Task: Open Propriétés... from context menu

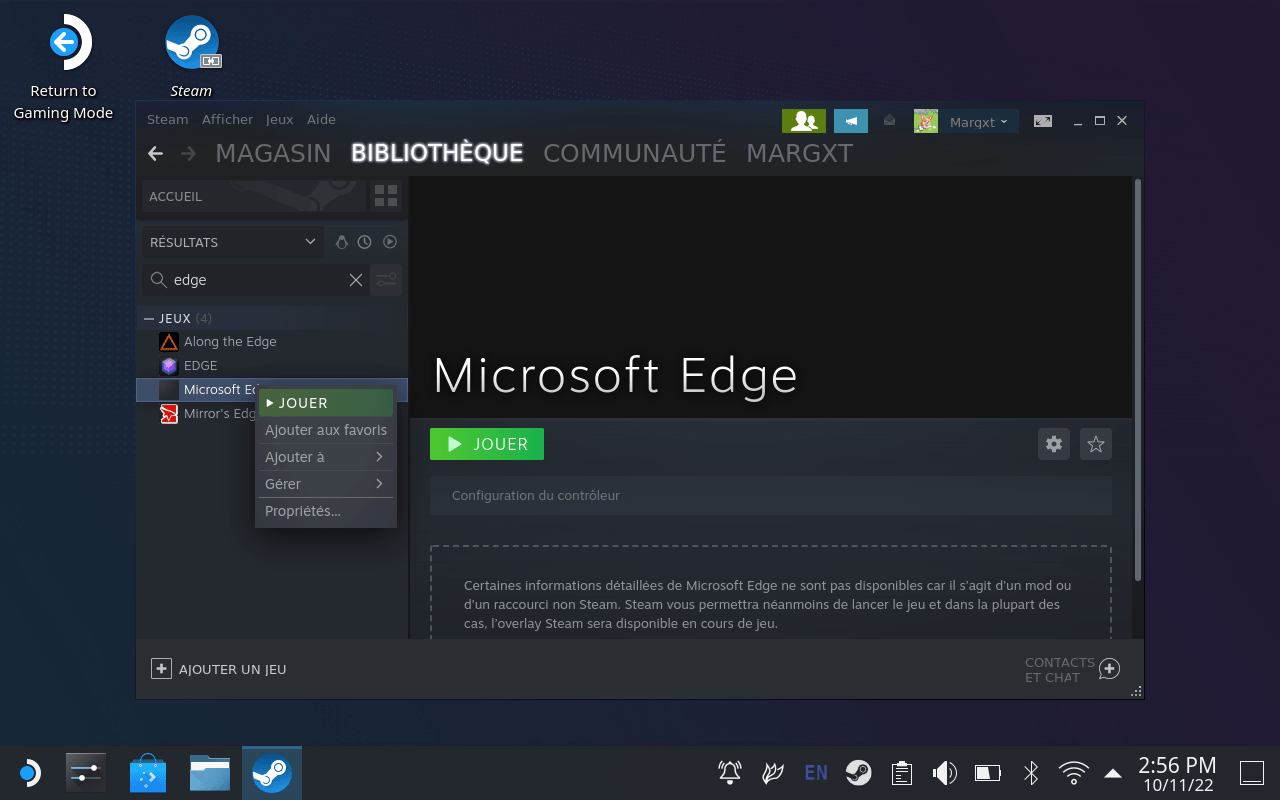Action: (326, 511)
